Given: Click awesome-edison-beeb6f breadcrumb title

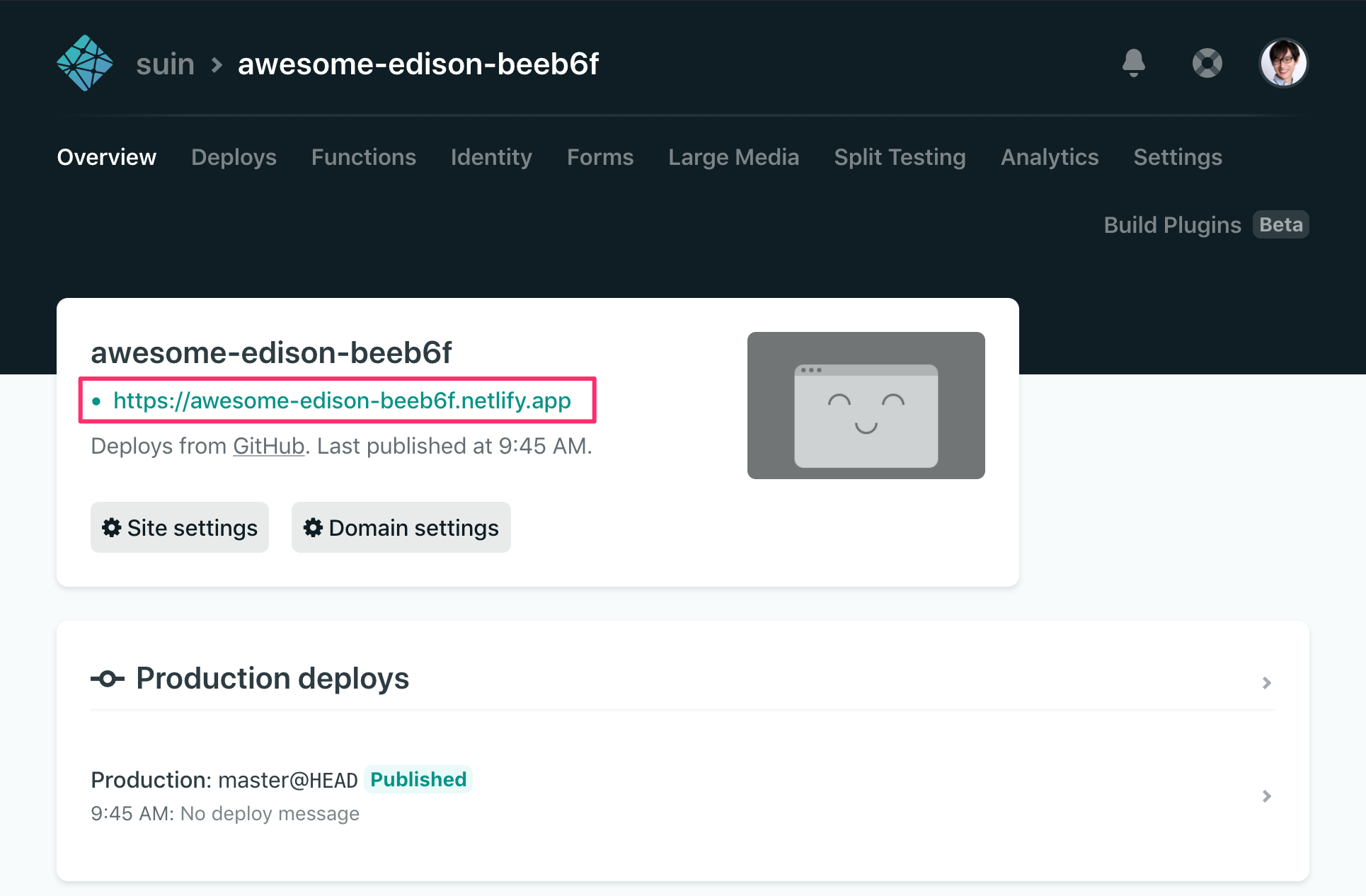Looking at the screenshot, I should tap(418, 64).
